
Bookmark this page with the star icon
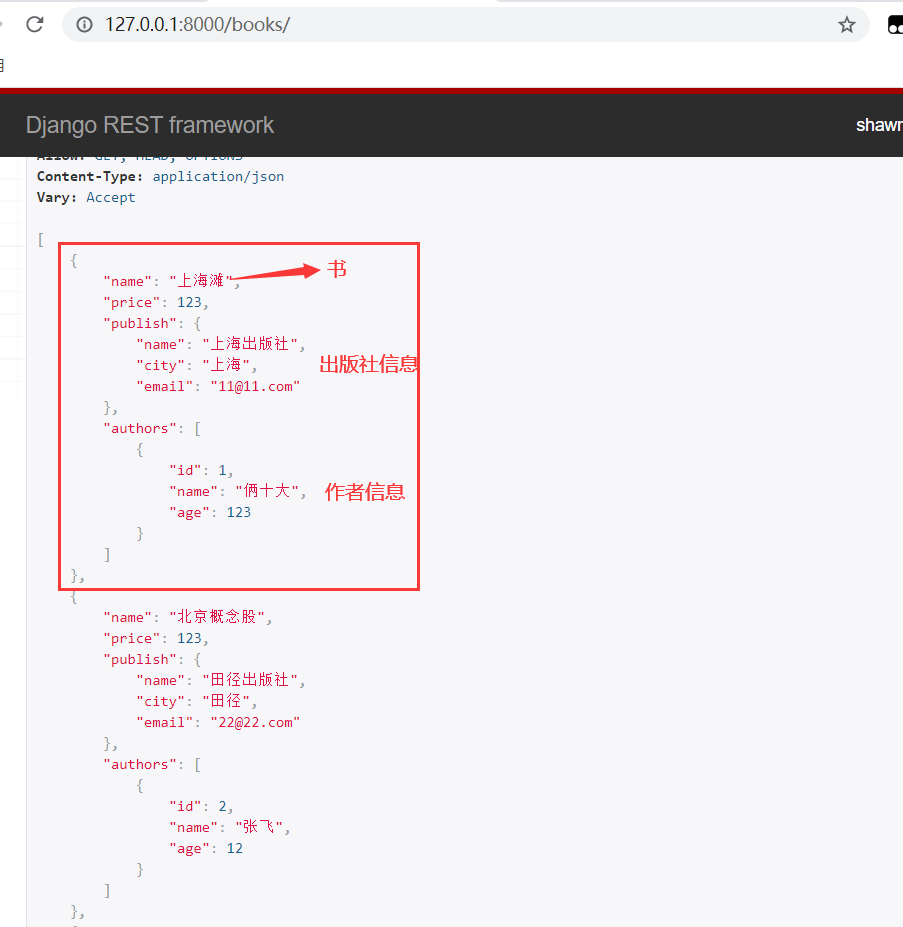846,24
